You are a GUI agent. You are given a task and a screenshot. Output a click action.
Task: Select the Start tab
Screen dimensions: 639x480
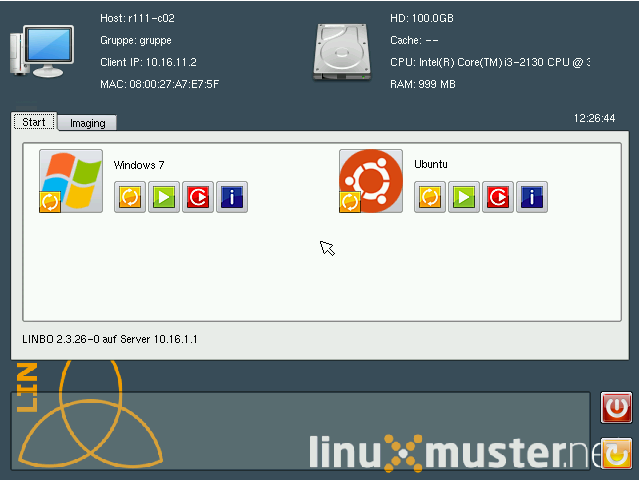click(x=34, y=122)
